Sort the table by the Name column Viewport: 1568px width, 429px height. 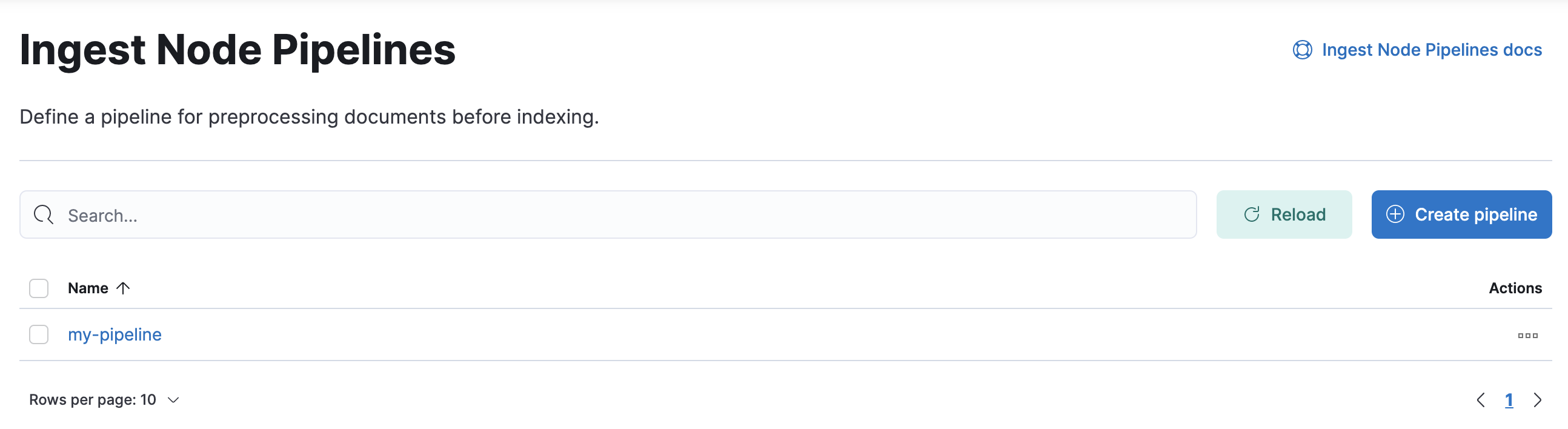pos(89,288)
